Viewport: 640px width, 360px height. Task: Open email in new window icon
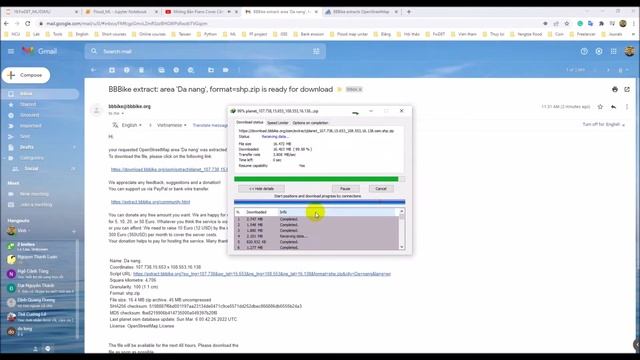coord(627,89)
